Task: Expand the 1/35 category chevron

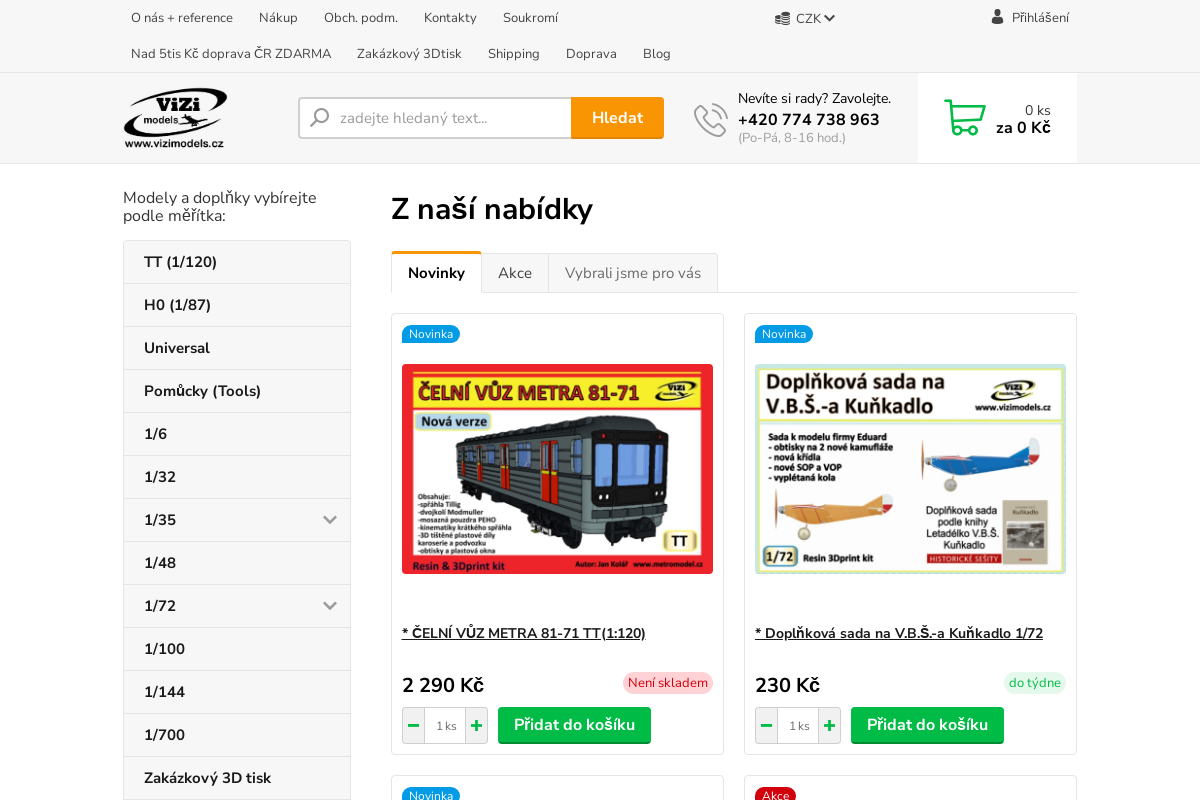Action: [330, 520]
